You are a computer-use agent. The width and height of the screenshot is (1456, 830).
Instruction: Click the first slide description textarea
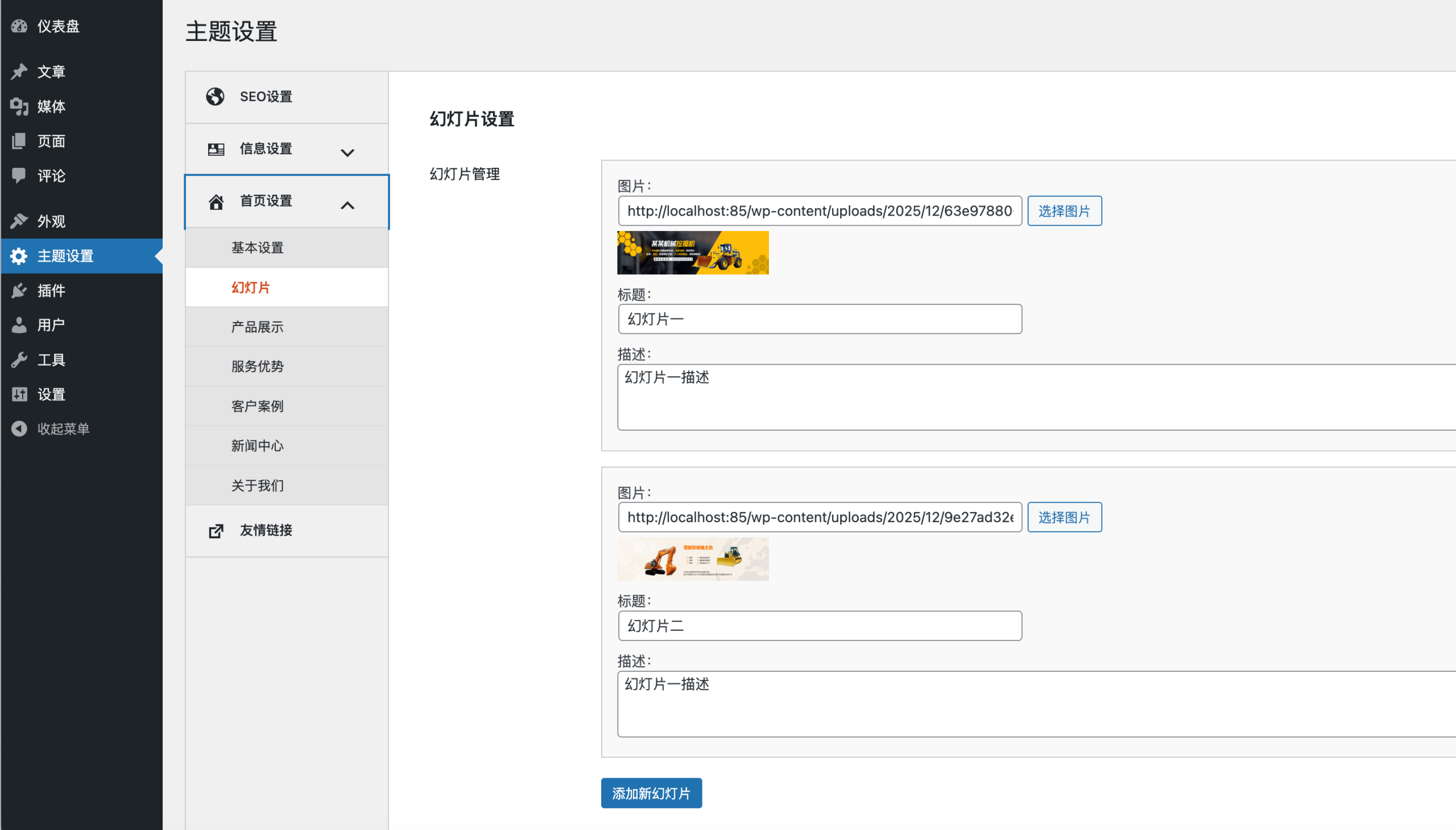[1026, 397]
